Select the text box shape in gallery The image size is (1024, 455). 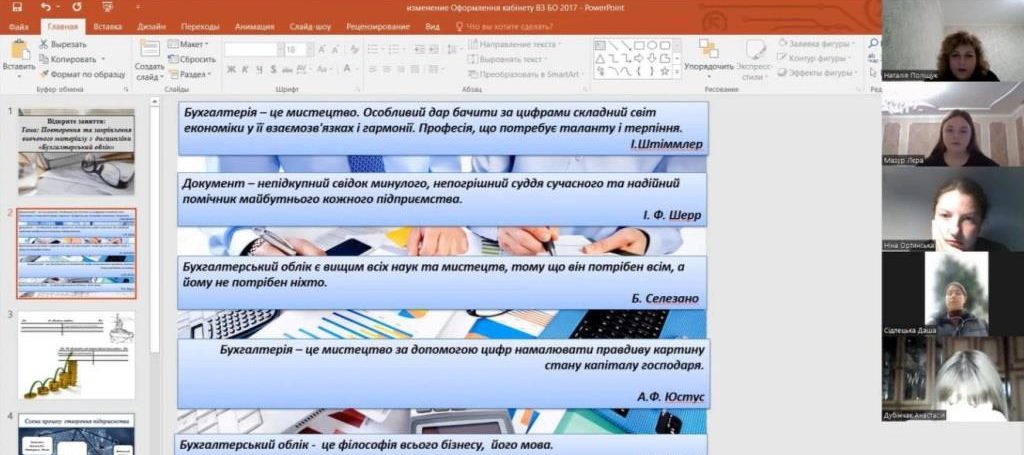click(x=600, y=45)
